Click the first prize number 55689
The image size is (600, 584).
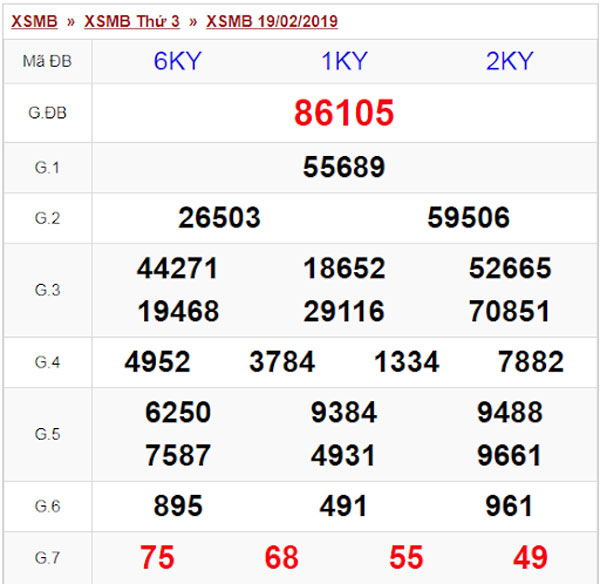click(344, 167)
